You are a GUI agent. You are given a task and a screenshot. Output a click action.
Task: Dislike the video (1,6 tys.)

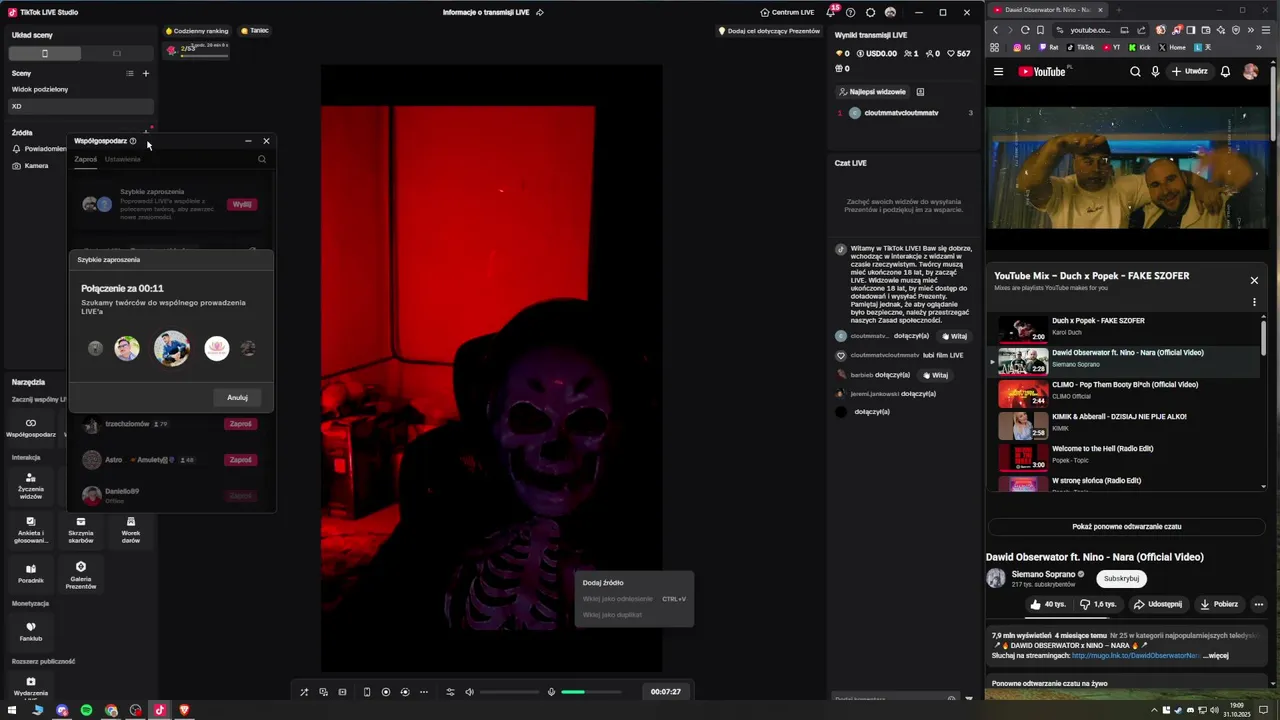point(1097,604)
